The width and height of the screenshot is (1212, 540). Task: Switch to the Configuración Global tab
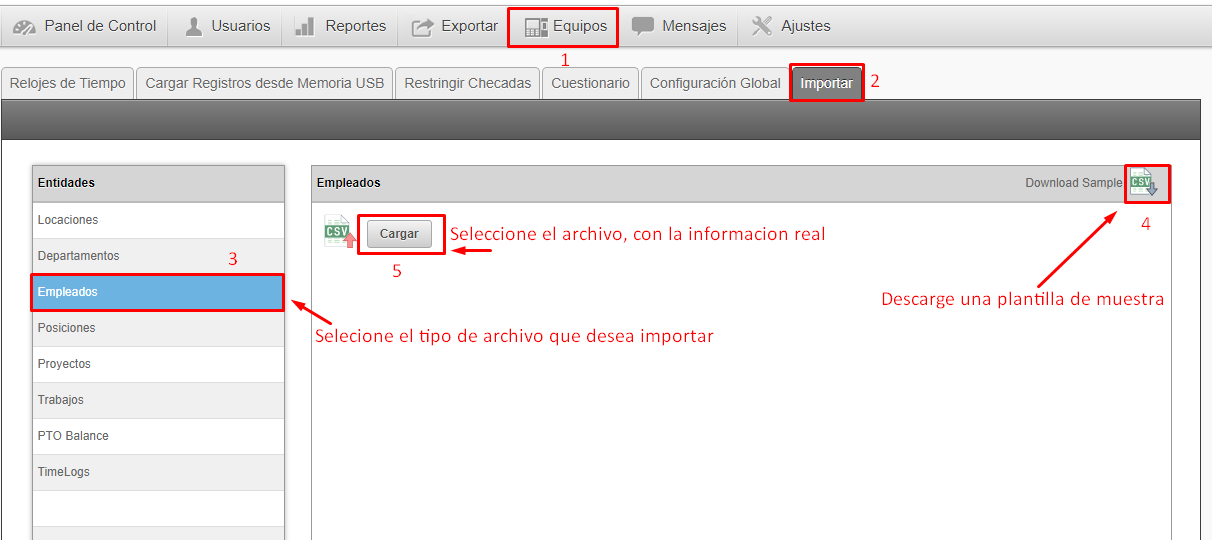(715, 83)
